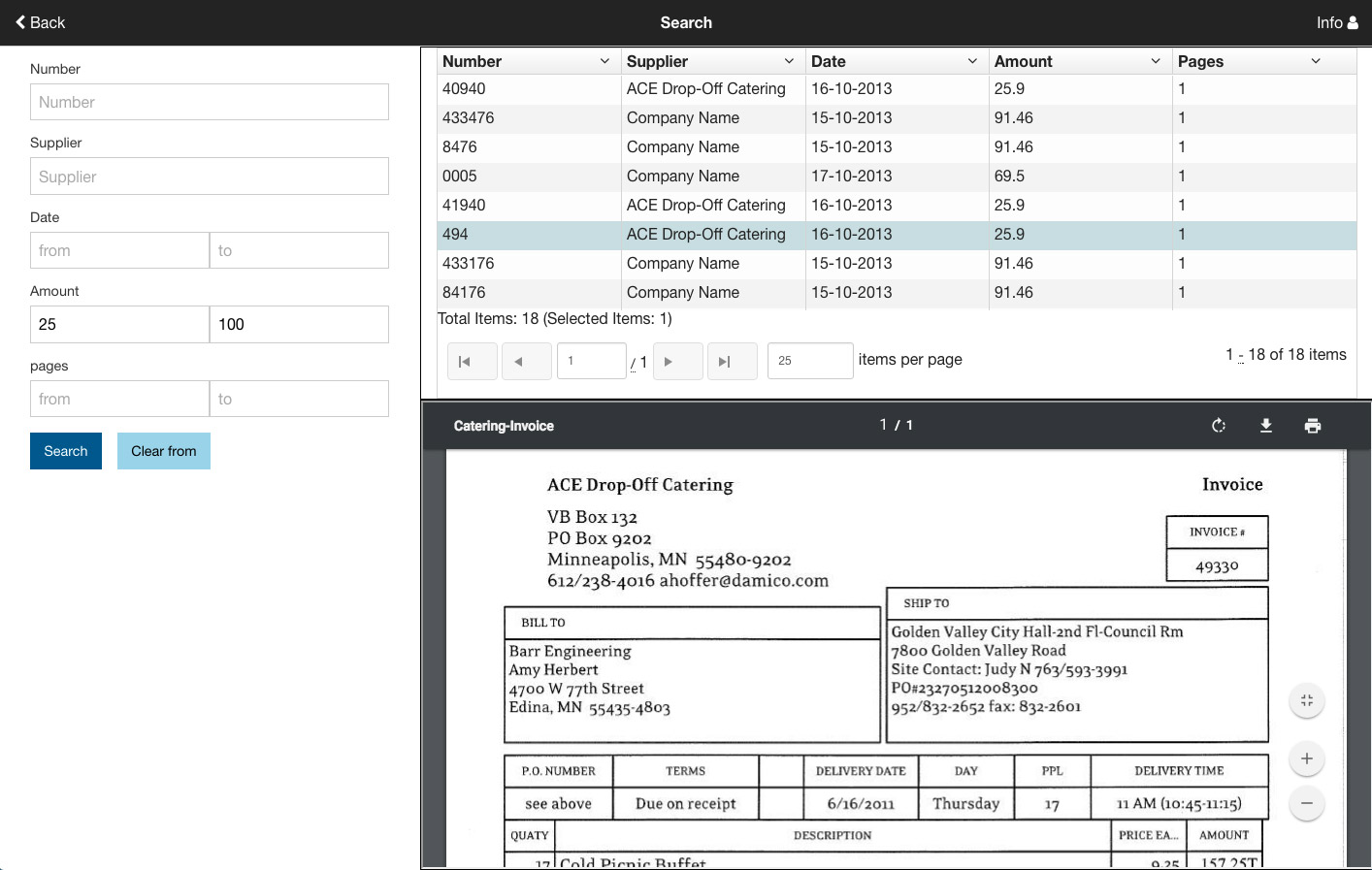Viewport: 1372px width, 870px height.
Task: Select the row with number 84176
Action: tap(897, 293)
